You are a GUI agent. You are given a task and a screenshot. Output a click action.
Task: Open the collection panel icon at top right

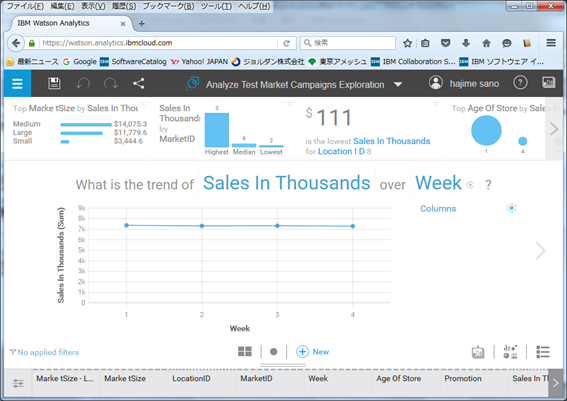pos(549,83)
